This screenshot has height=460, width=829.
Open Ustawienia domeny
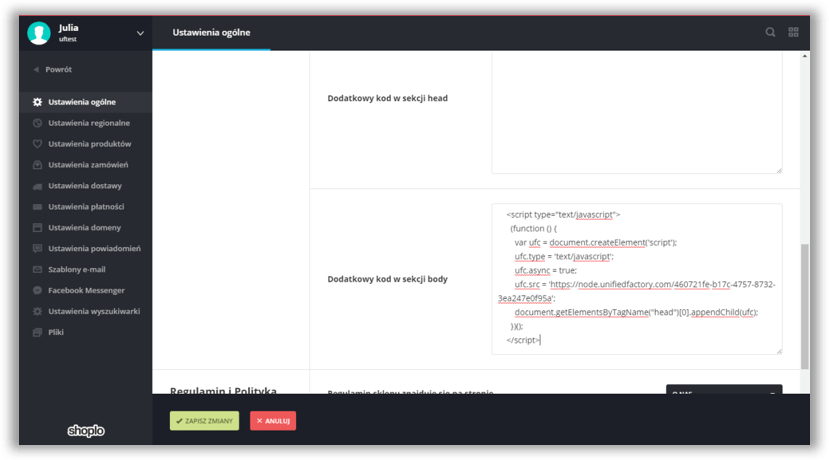click(x=86, y=227)
